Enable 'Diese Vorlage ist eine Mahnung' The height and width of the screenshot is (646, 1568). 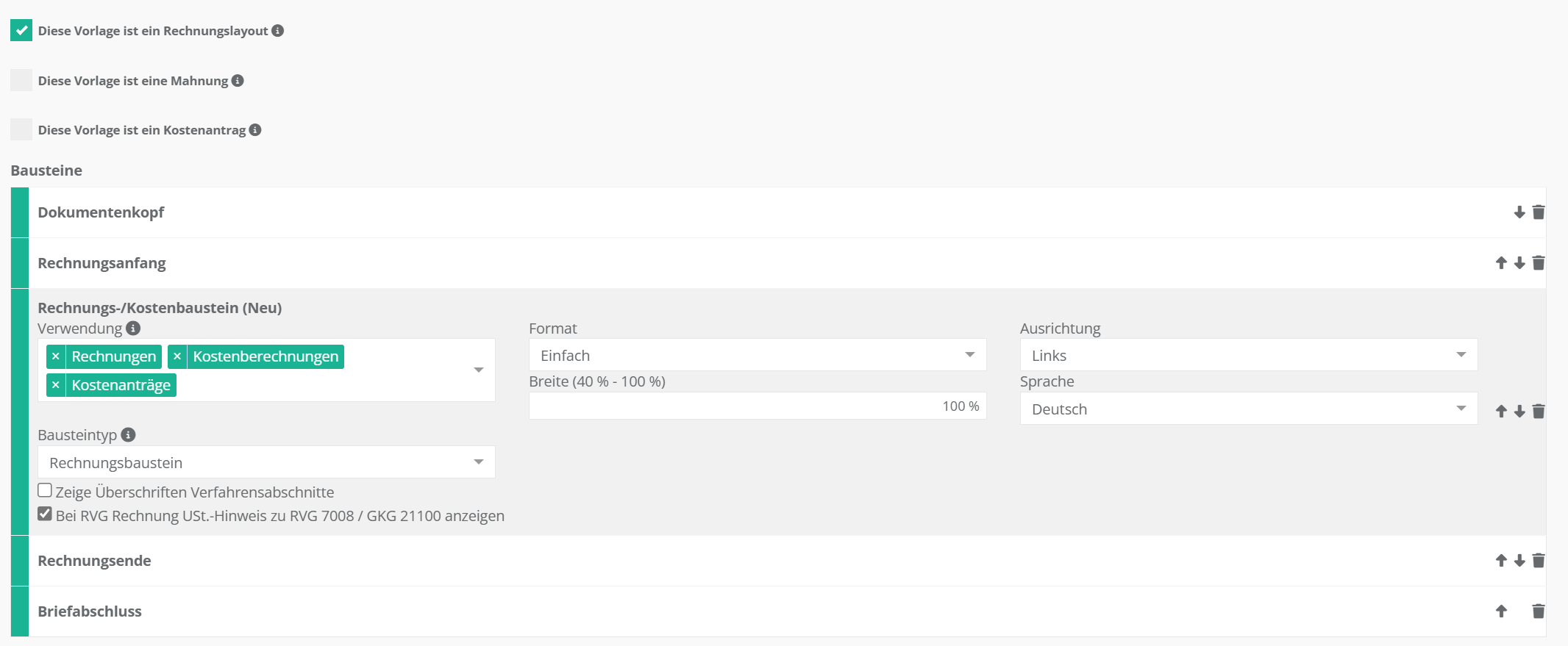(x=21, y=80)
